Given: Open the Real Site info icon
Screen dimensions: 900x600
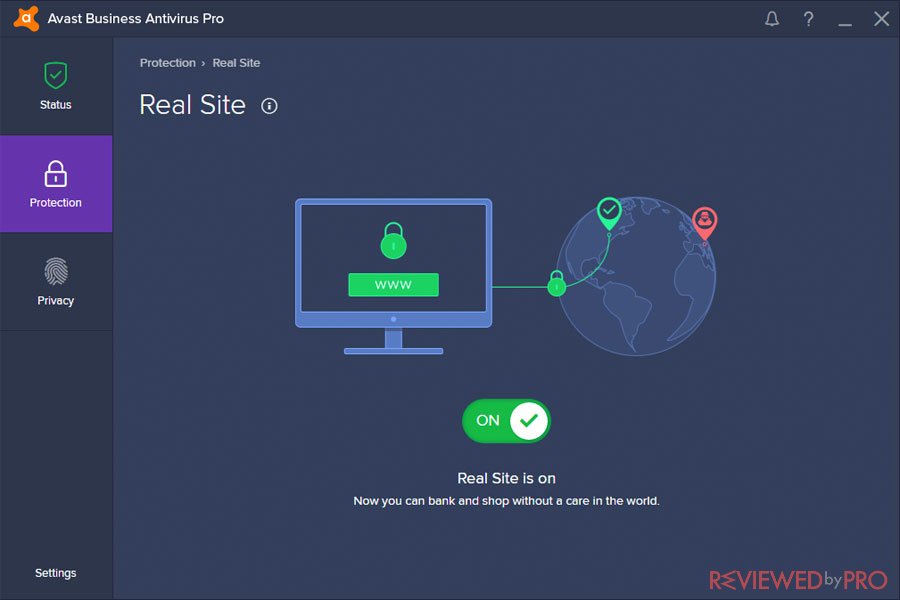Looking at the screenshot, I should tap(269, 106).
